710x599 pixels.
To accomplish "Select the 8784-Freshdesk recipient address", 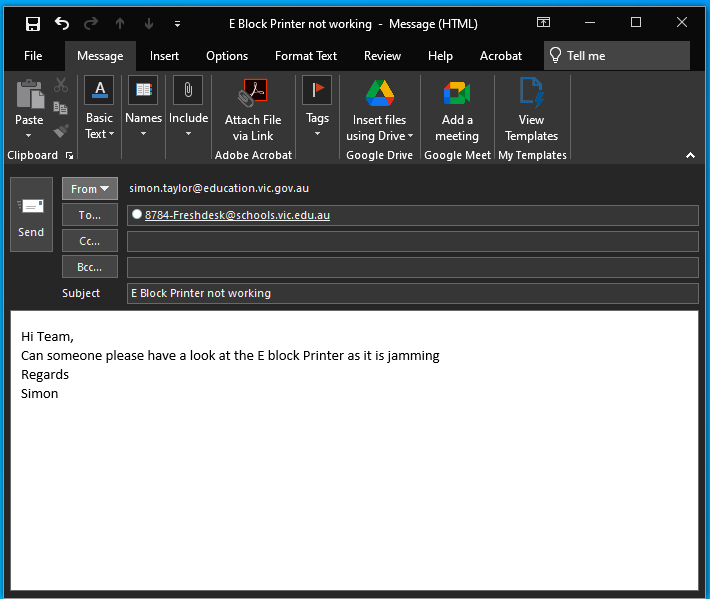I will click(237, 215).
